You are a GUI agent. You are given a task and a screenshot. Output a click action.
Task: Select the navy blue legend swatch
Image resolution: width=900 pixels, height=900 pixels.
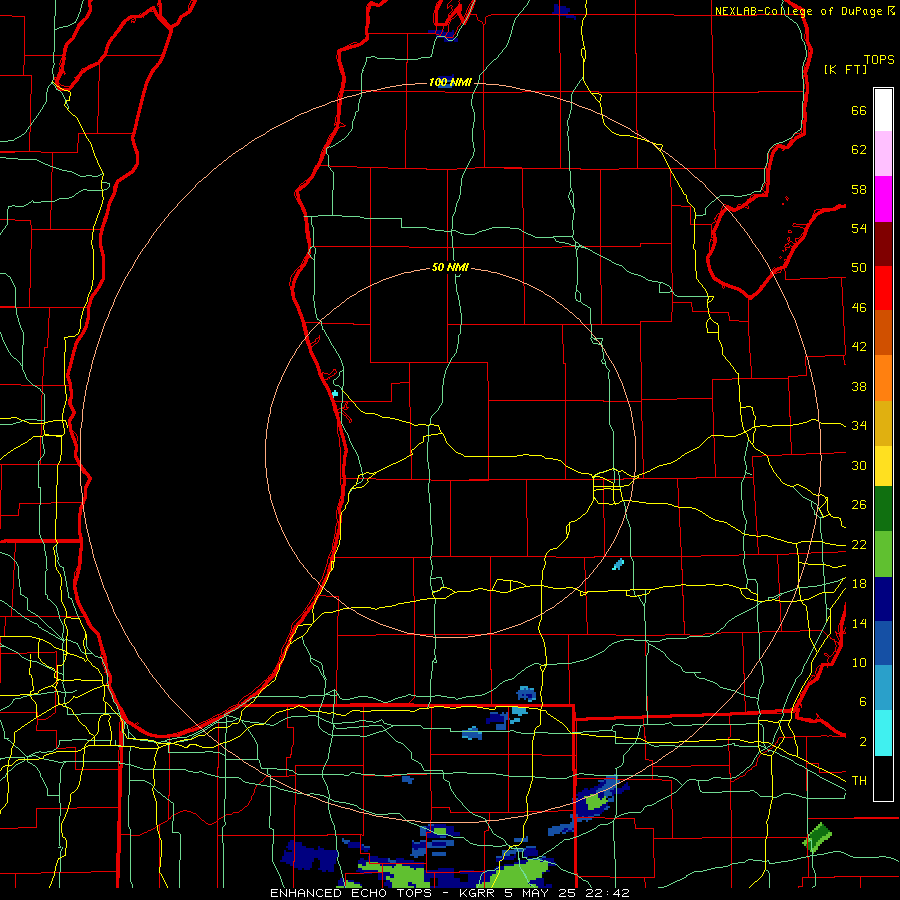pyautogui.click(x=883, y=599)
